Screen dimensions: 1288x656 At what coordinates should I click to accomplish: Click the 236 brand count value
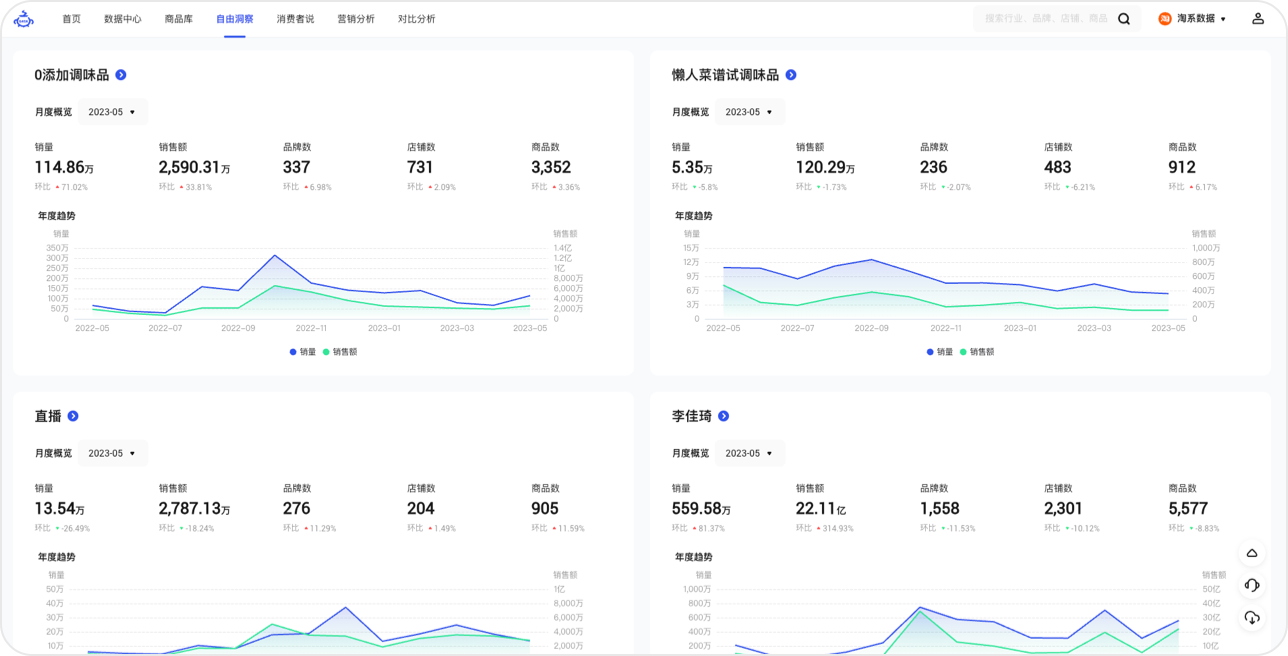coord(934,168)
